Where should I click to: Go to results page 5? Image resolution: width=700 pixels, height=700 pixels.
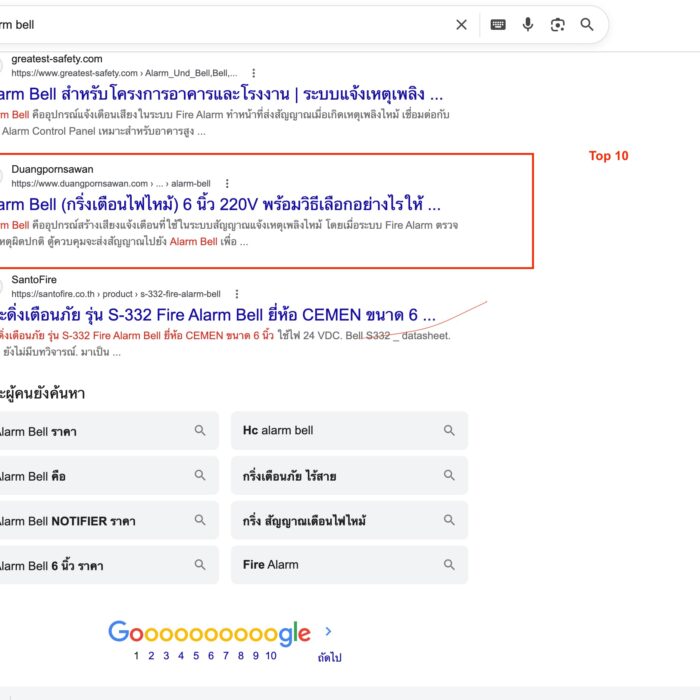(x=196, y=656)
